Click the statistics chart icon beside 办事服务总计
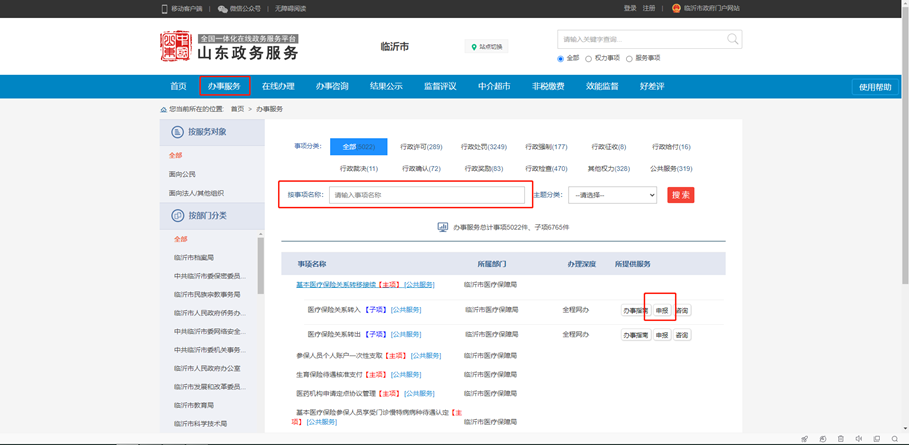This screenshot has width=909, height=445. point(443,227)
